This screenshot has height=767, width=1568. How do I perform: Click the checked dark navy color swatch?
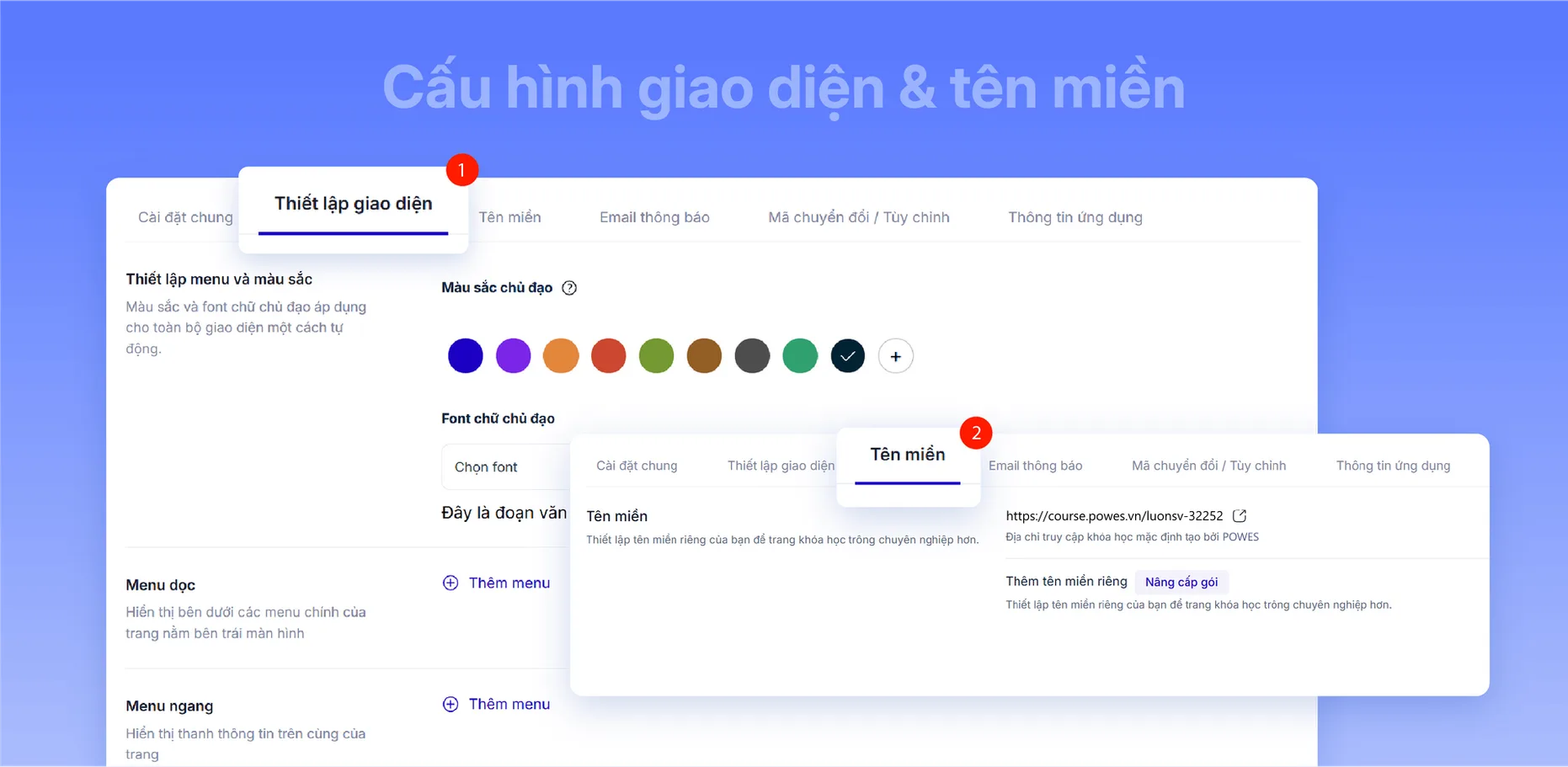[x=848, y=356]
